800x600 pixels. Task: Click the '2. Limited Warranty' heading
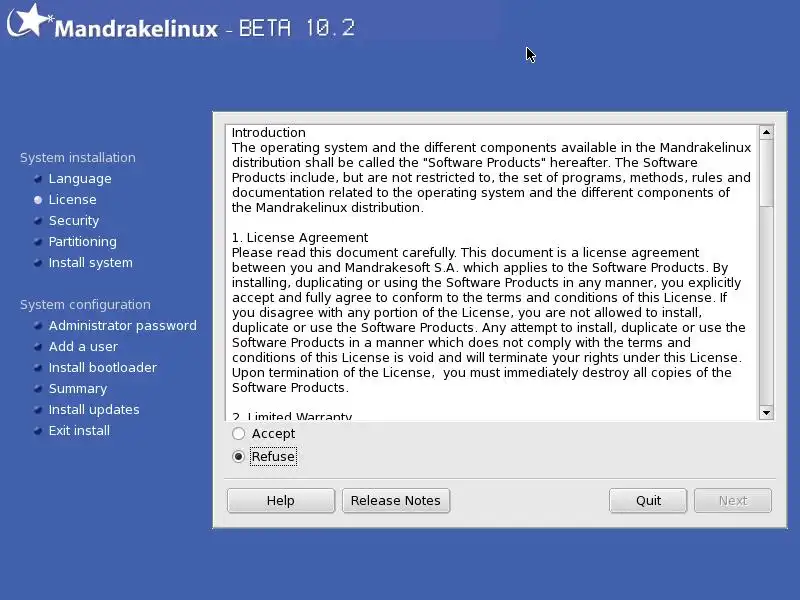point(292,416)
